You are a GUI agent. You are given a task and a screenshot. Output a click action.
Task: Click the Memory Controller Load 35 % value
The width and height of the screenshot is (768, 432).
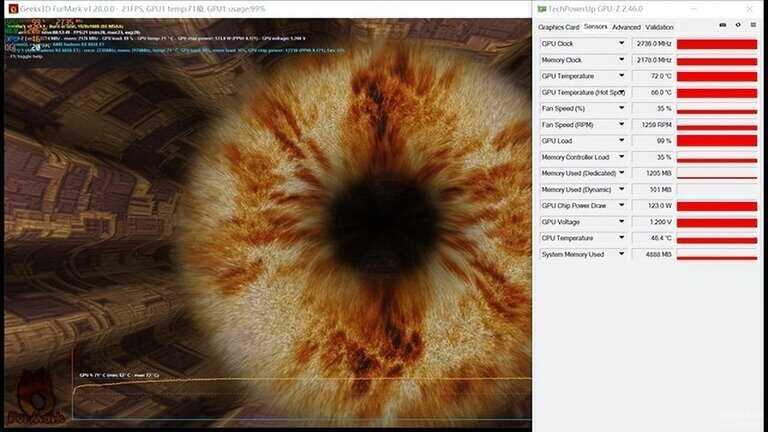click(653, 157)
